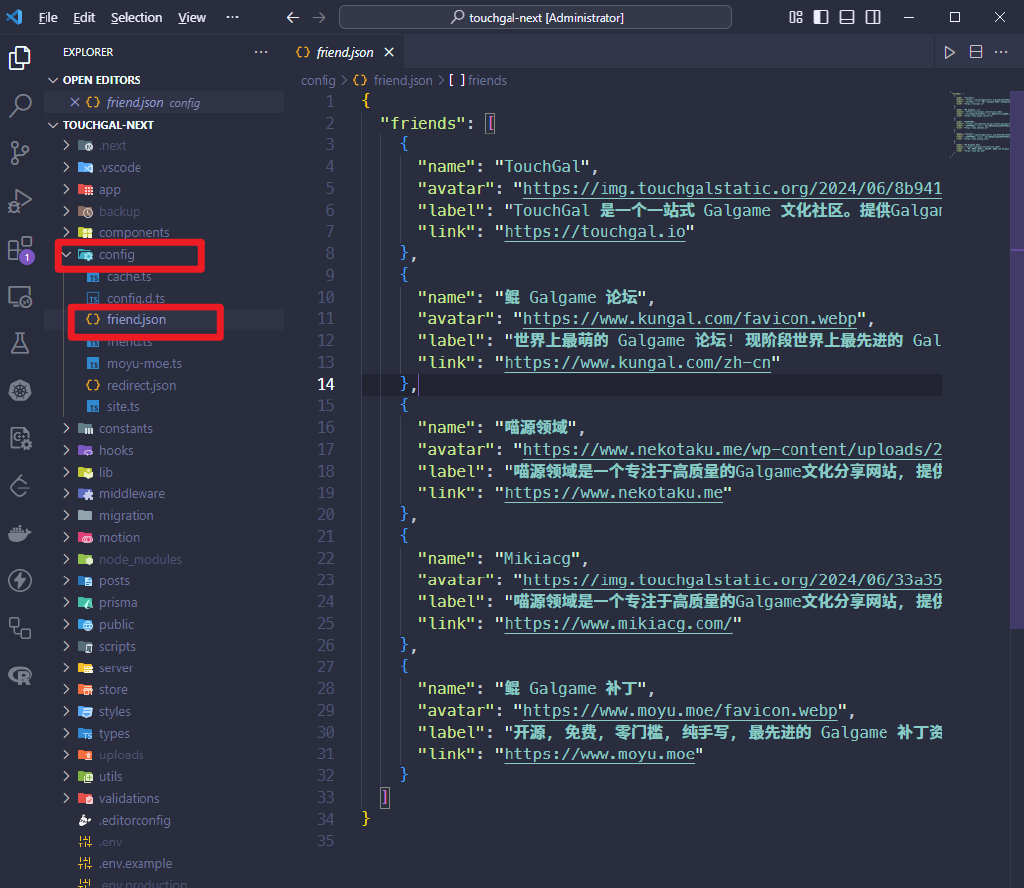Toggle the primary side bar visibility
1024x888 pixels.
(821, 17)
